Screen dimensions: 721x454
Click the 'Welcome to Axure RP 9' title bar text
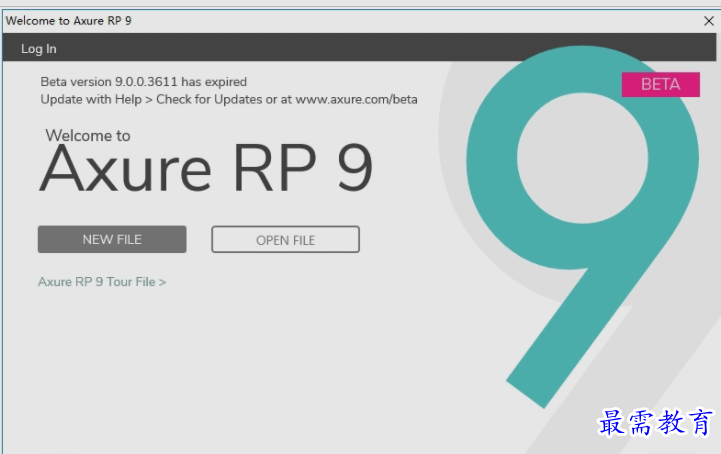[69, 21]
